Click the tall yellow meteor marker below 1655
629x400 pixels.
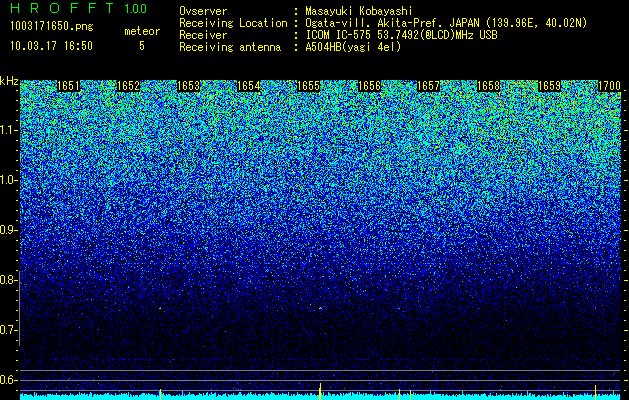tap(320, 391)
